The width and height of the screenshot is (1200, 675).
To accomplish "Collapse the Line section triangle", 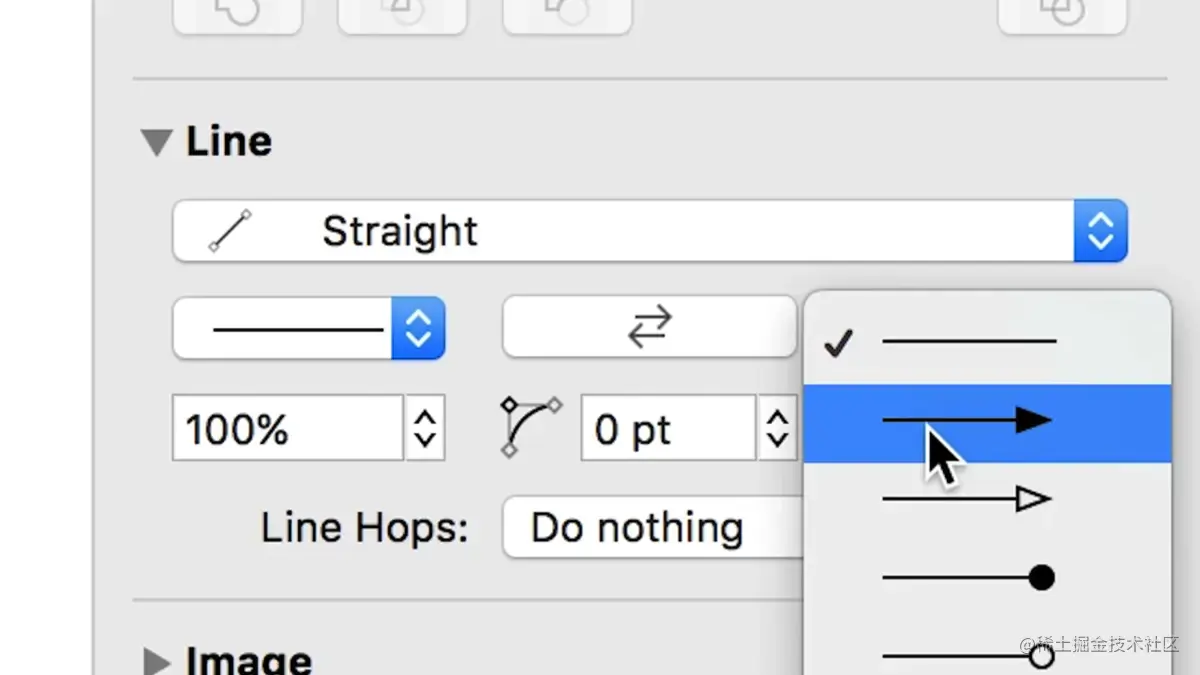I will pyautogui.click(x=157, y=142).
